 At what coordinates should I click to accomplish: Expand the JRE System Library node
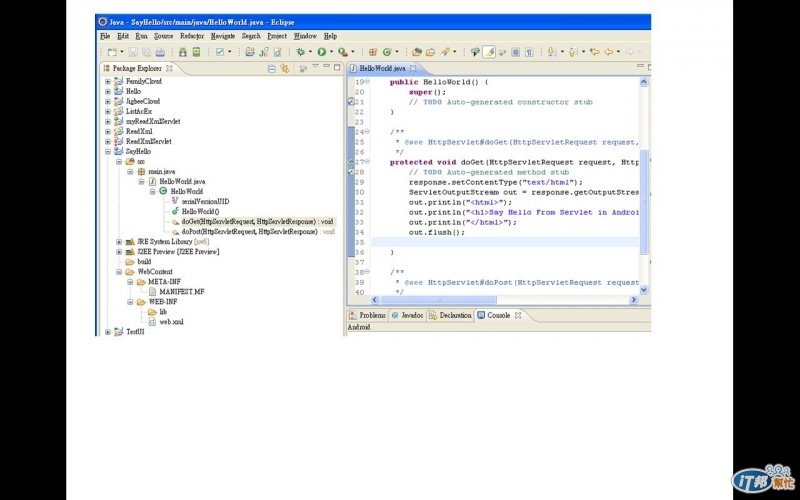click(119, 241)
